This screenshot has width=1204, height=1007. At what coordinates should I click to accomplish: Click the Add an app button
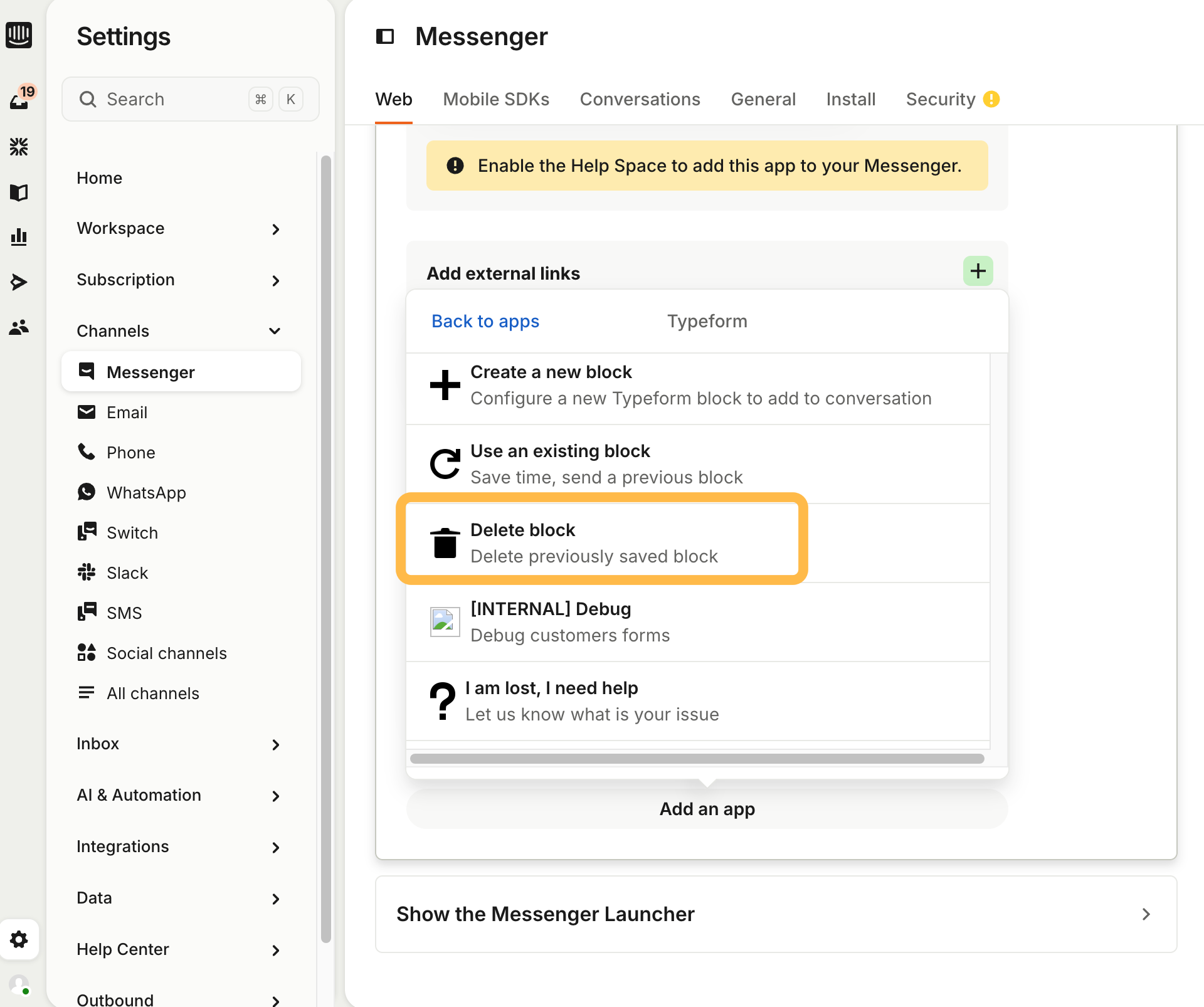pos(707,809)
